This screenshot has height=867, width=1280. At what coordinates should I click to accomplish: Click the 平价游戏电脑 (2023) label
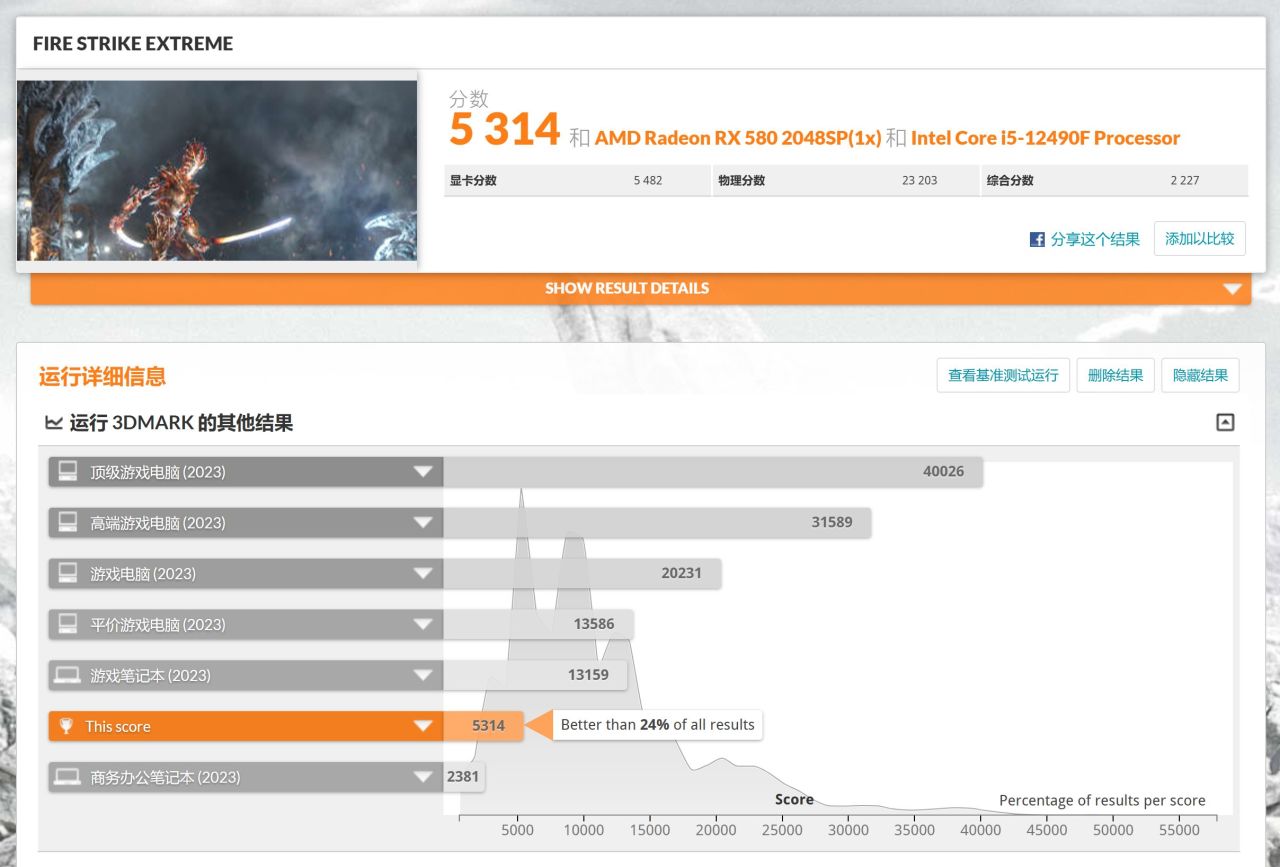coord(158,625)
